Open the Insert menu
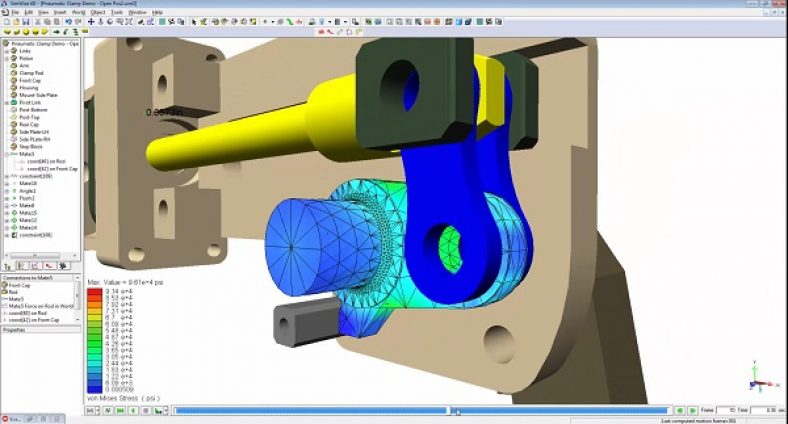 pyautogui.click(x=60, y=12)
